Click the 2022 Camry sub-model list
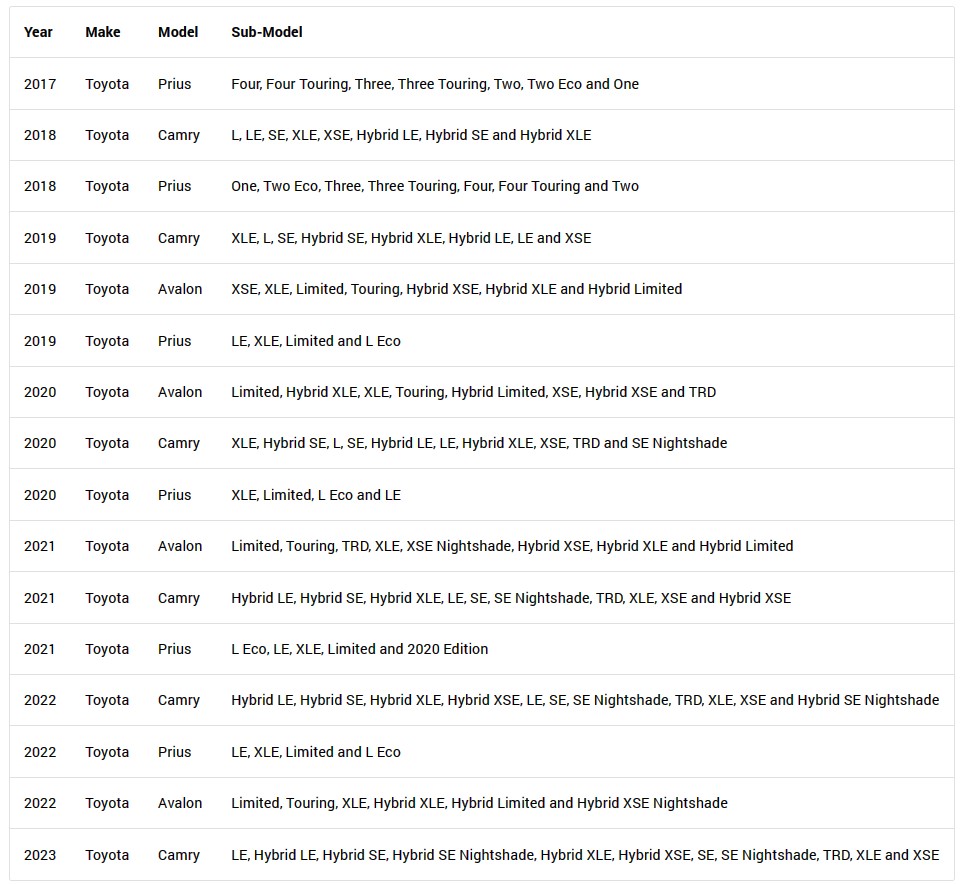This screenshot has width=968, height=884. pos(585,701)
